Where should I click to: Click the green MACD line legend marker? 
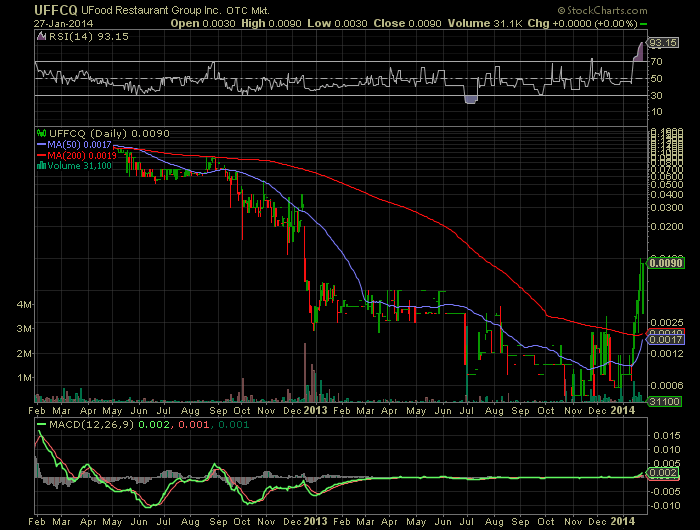click(42, 424)
